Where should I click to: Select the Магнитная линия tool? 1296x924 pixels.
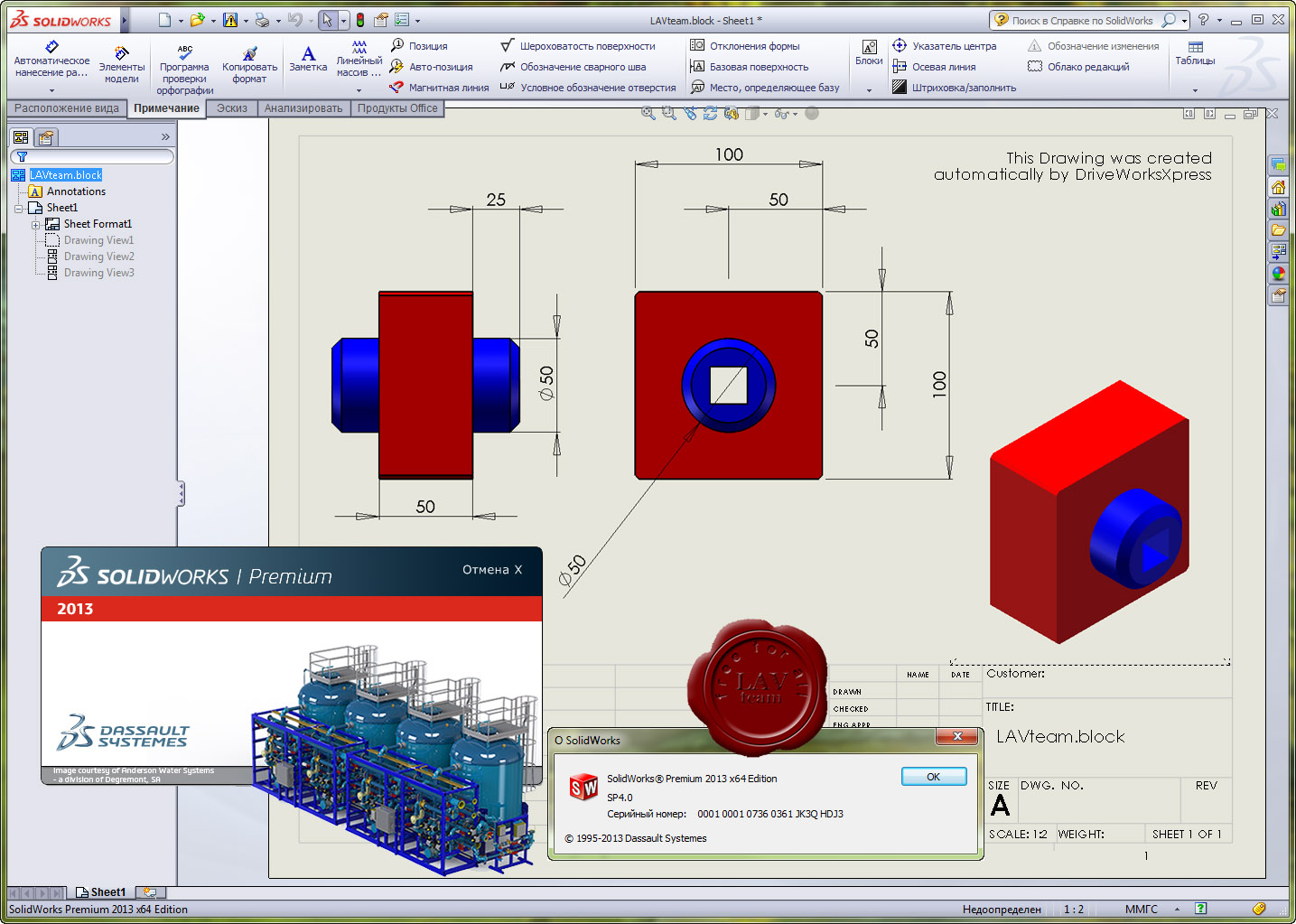coord(439,88)
